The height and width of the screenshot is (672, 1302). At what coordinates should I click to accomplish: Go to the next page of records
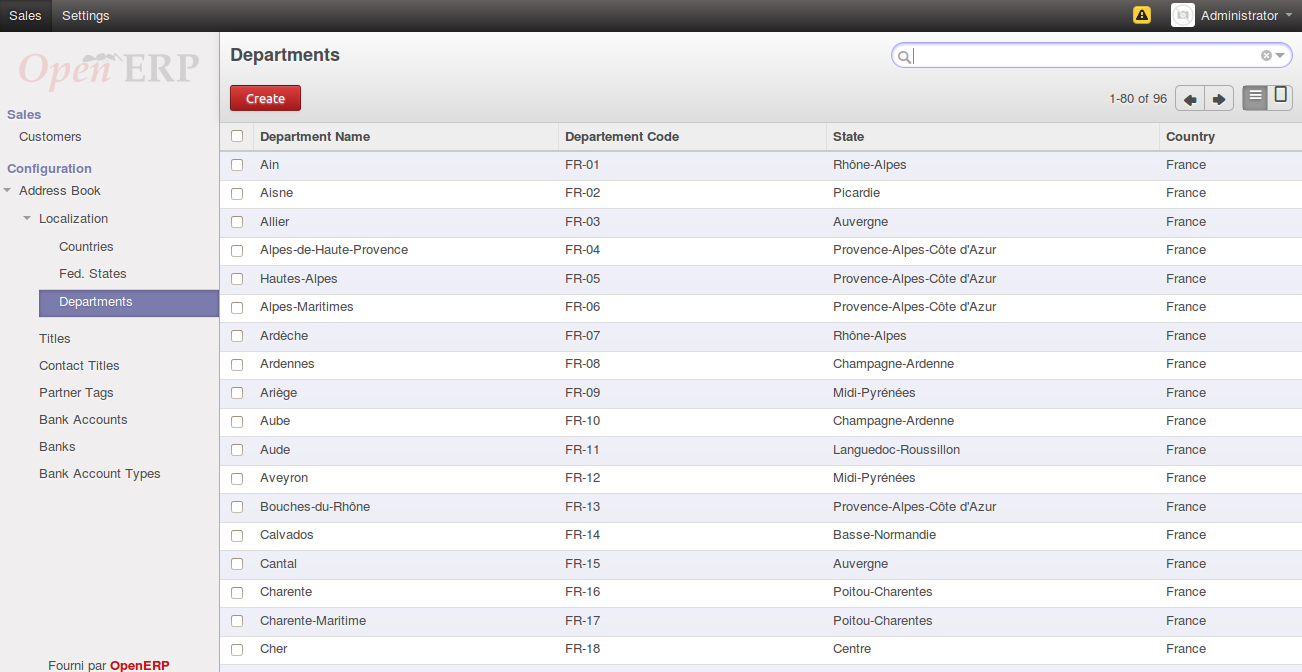click(1219, 99)
